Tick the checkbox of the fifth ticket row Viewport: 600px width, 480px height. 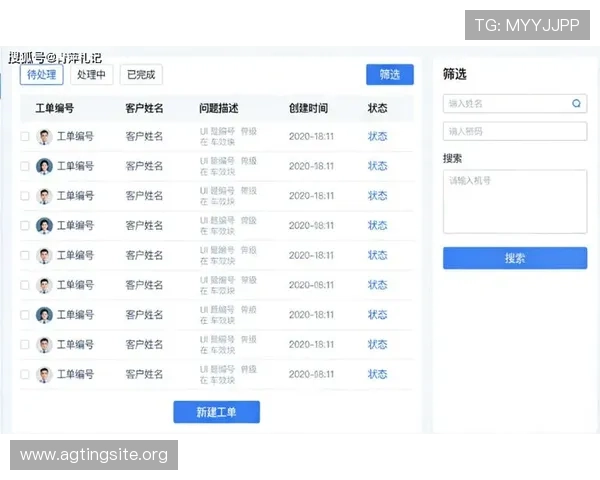pos(25,255)
